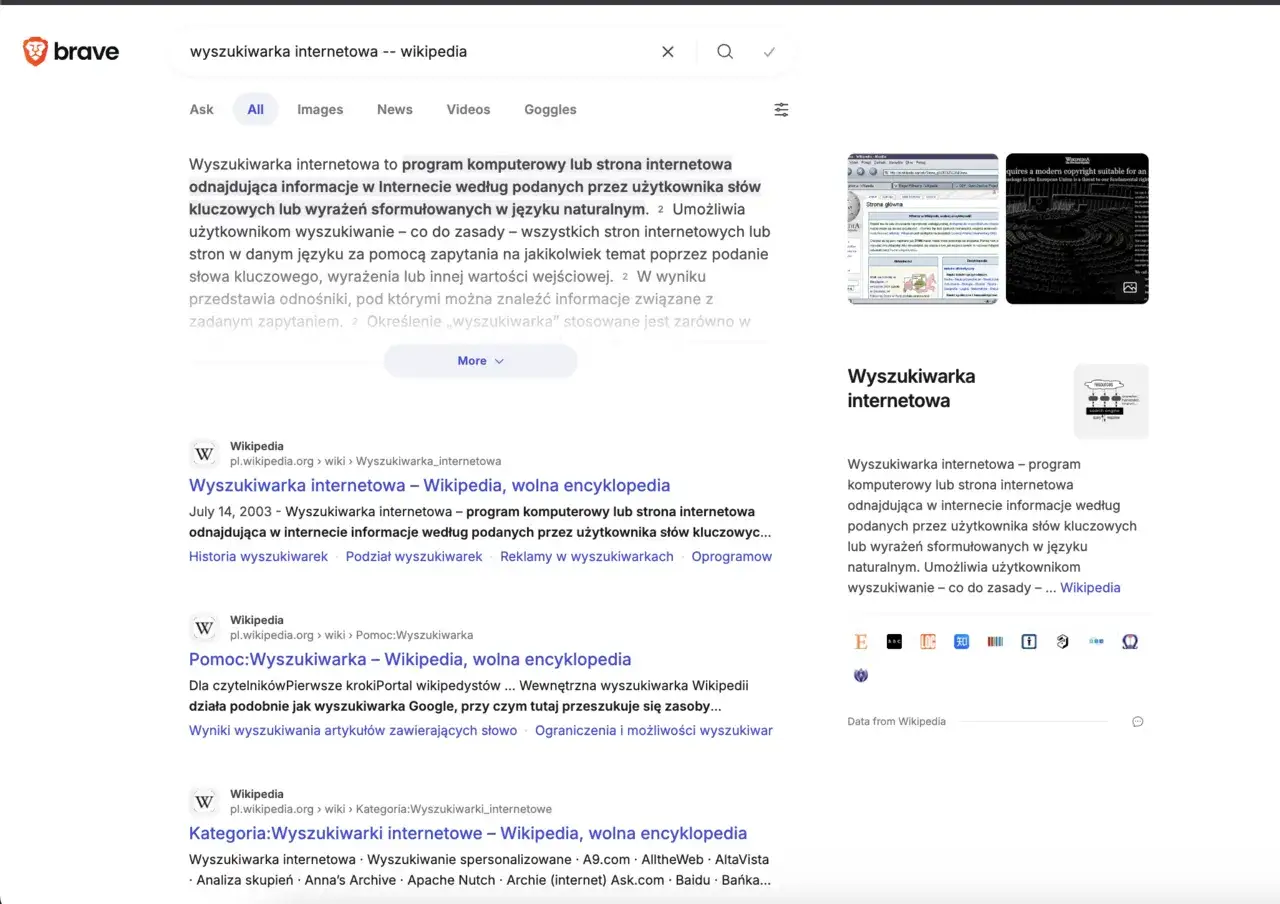The width and height of the screenshot is (1280, 904).
Task: Switch to the Goggles tab
Action: tap(551, 110)
